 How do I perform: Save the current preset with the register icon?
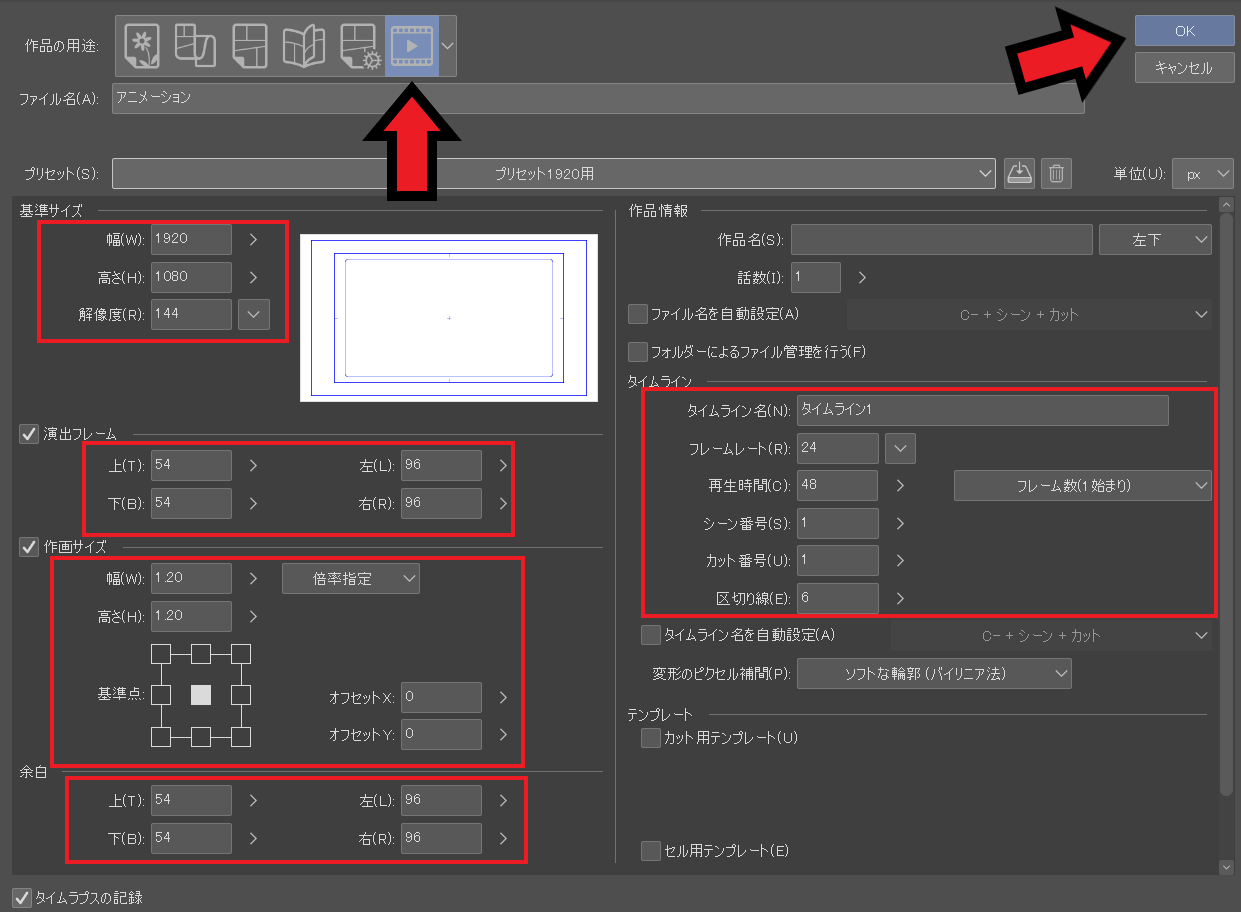point(1019,173)
